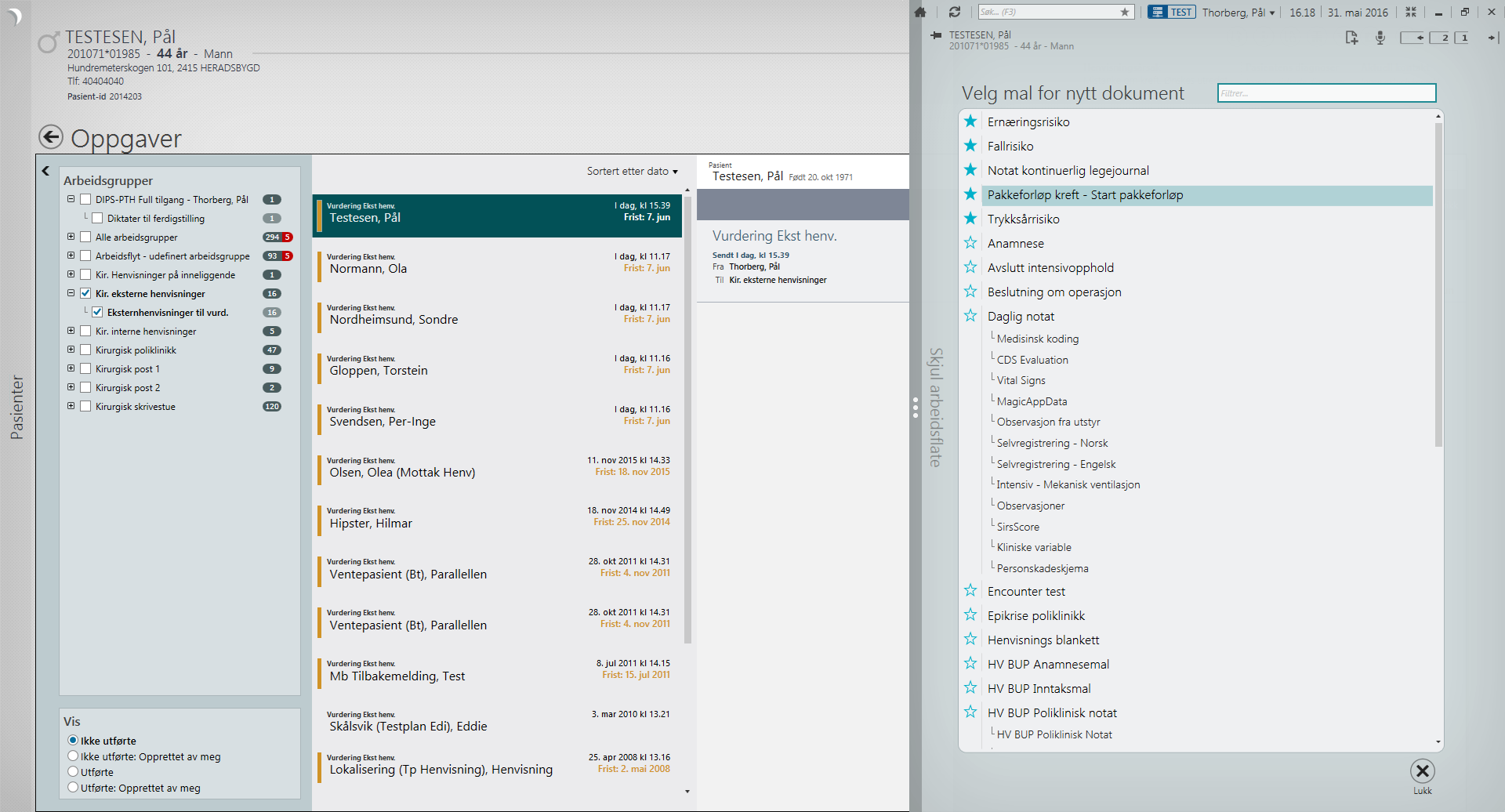Unfavorite the Ernæringsrisiko template star
This screenshot has width=1505, height=812.
(970, 121)
